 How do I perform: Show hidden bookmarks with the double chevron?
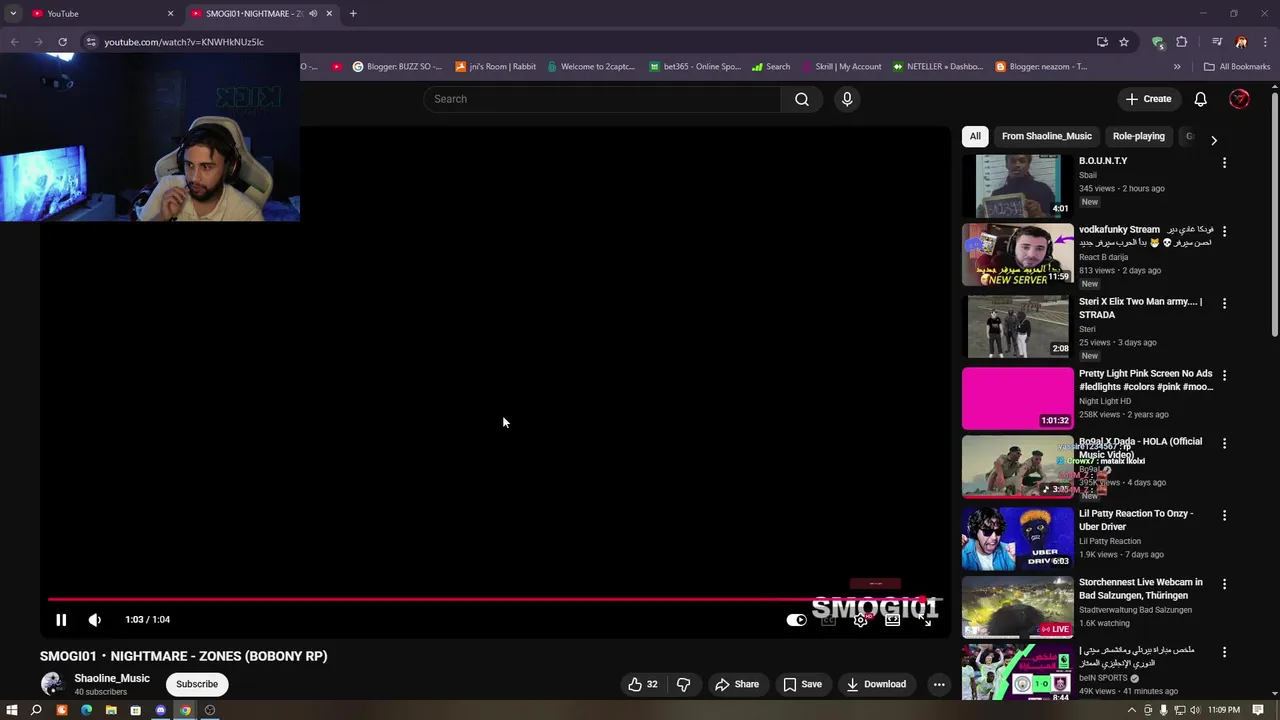click(x=1177, y=67)
